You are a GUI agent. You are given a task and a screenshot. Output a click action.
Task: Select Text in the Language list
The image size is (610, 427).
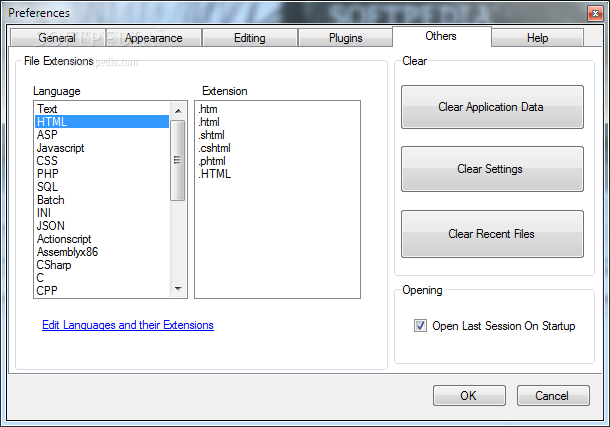pos(102,108)
